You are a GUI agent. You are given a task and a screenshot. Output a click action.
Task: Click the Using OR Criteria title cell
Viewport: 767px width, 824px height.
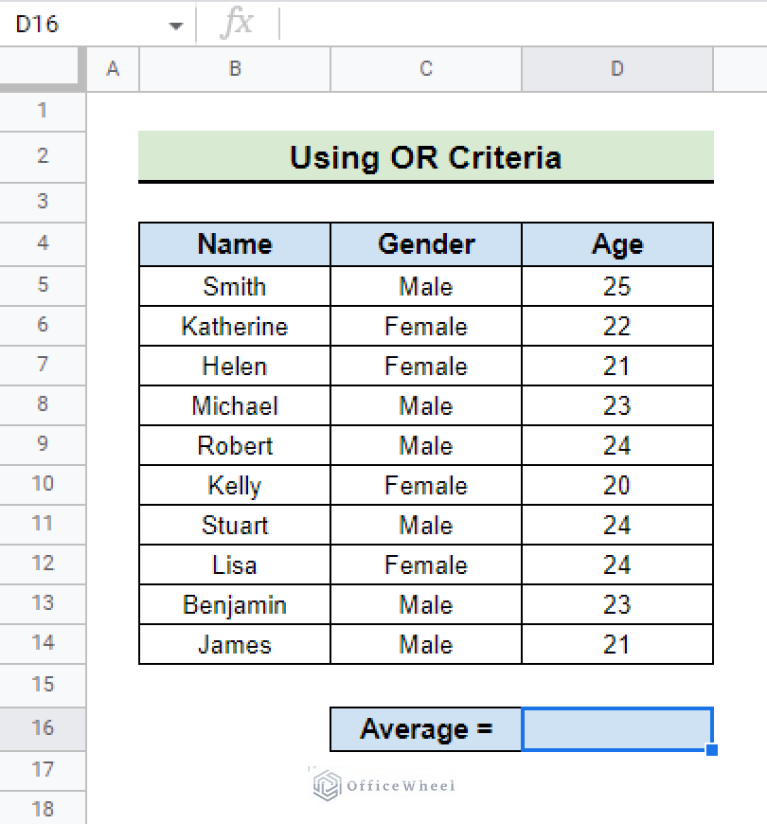click(425, 157)
